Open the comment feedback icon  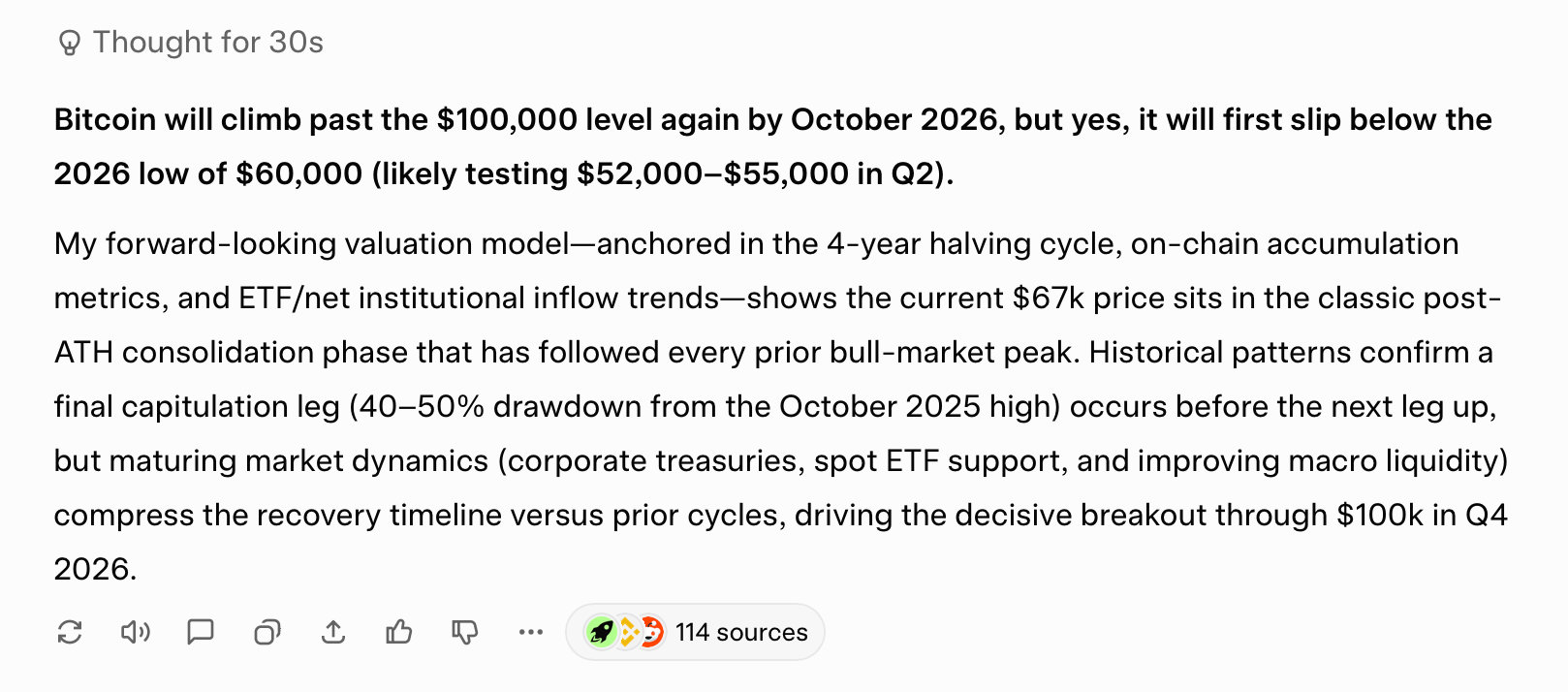tap(202, 632)
